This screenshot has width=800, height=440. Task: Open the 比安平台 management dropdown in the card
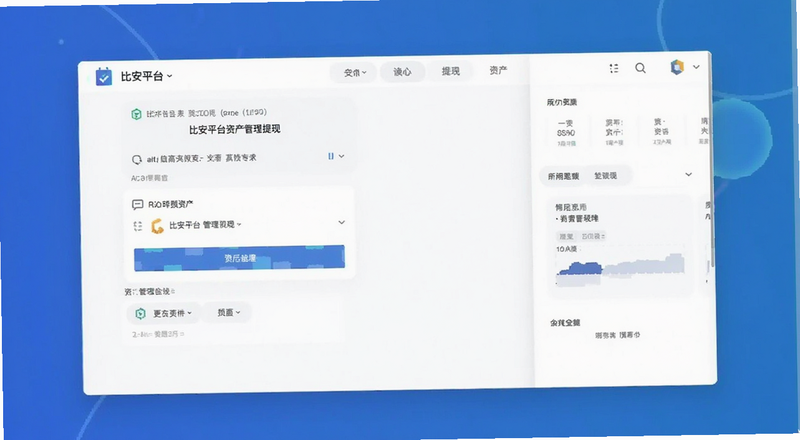205,225
